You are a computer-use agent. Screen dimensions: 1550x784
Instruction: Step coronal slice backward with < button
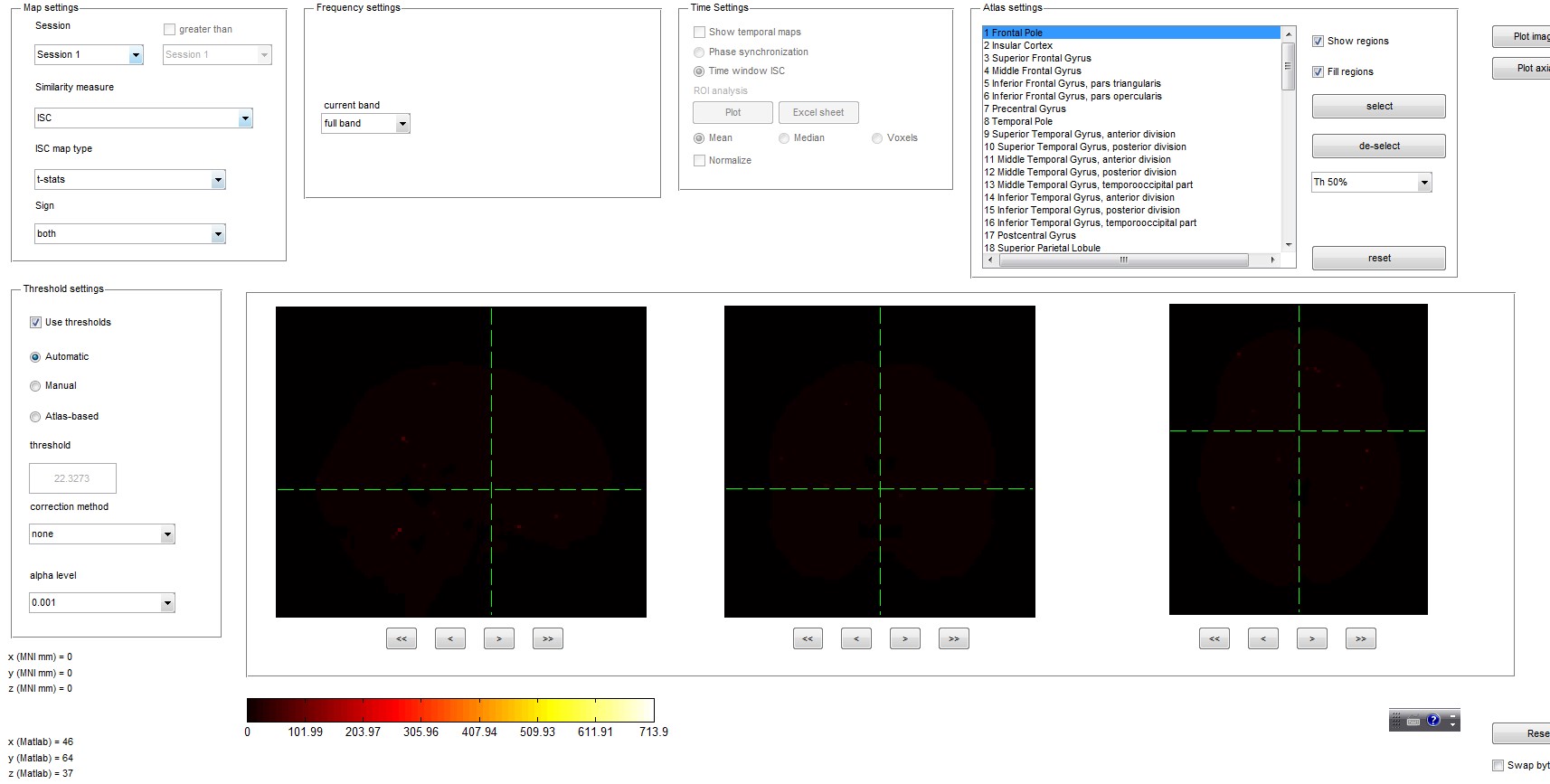(x=856, y=638)
